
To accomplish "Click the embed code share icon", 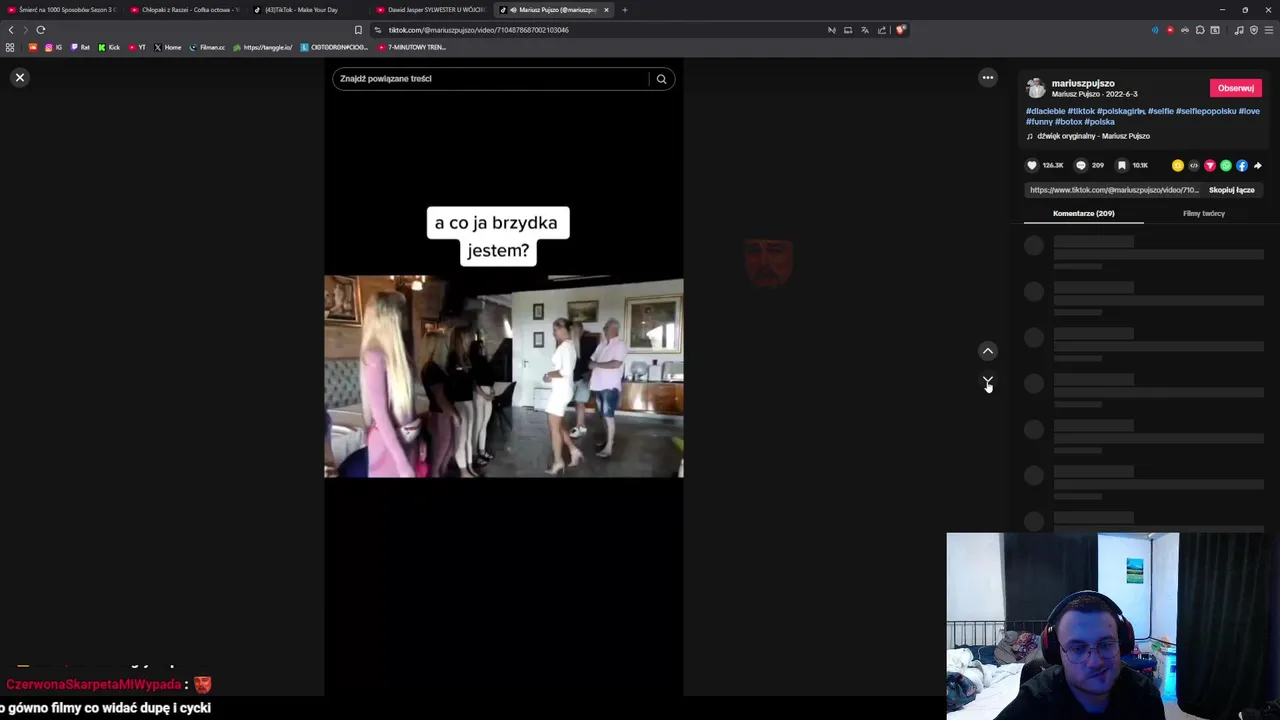I will 1194,166.
